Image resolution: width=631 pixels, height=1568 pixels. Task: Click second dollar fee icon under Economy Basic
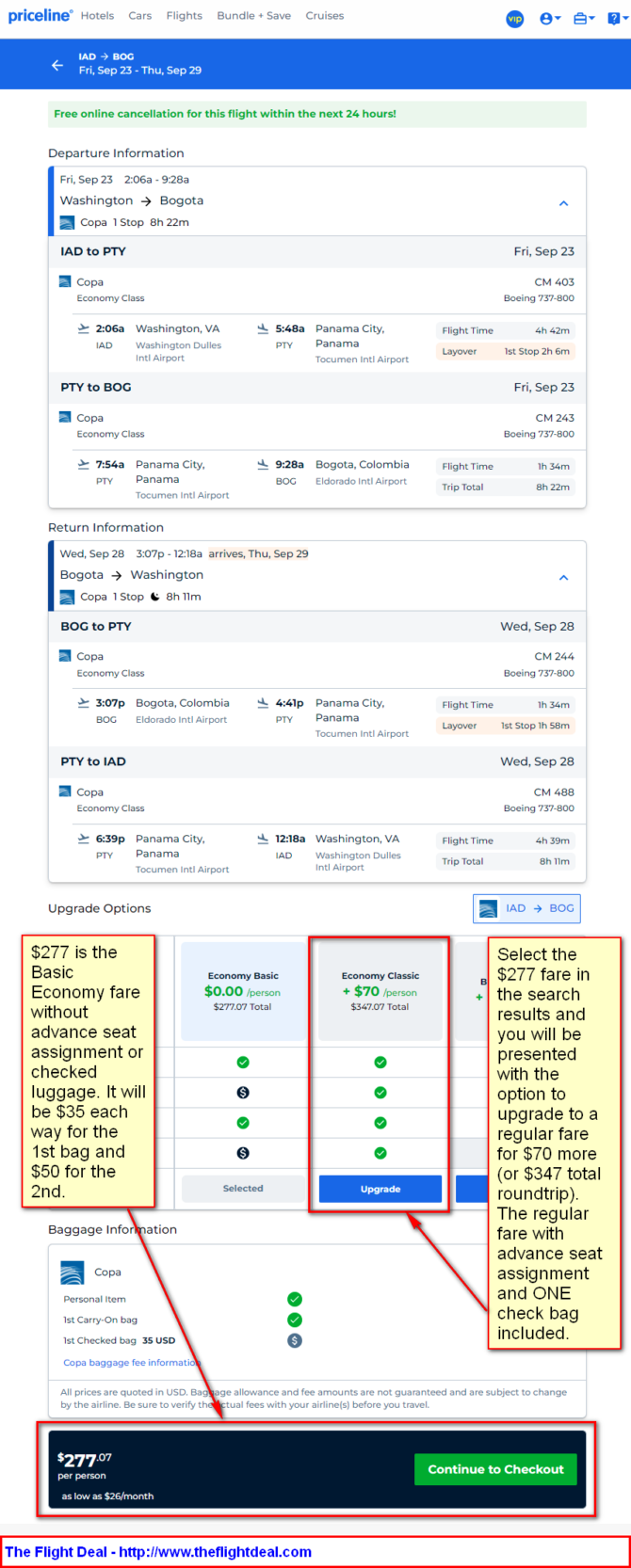click(243, 1153)
